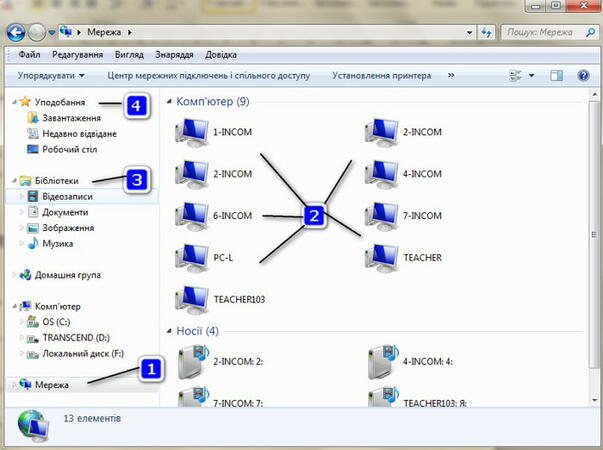The height and width of the screenshot is (450, 603).
Task: Collapse the Носії (4) group
Action: (x=169, y=331)
